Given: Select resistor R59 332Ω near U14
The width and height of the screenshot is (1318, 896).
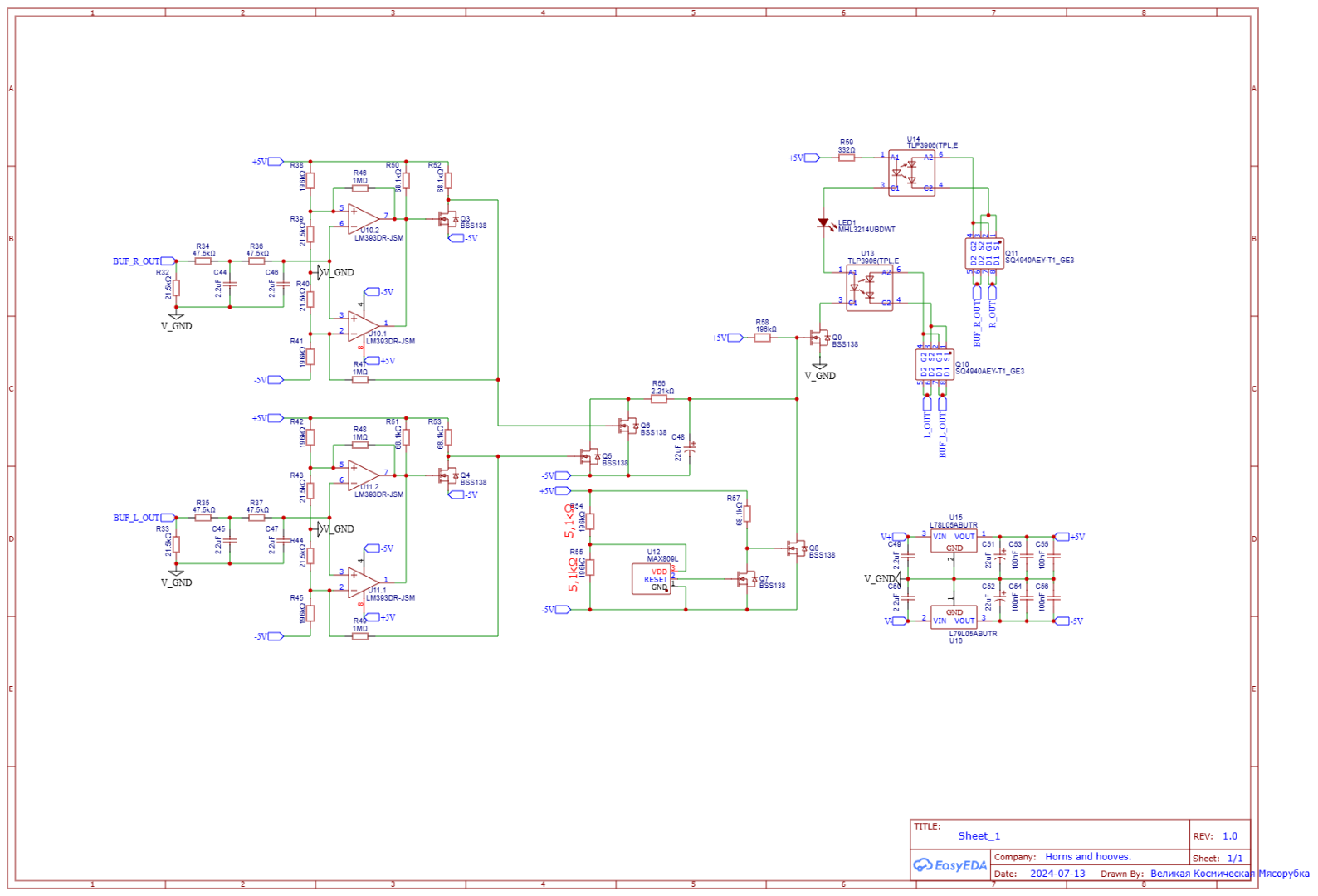Looking at the screenshot, I should [x=847, y=158].
